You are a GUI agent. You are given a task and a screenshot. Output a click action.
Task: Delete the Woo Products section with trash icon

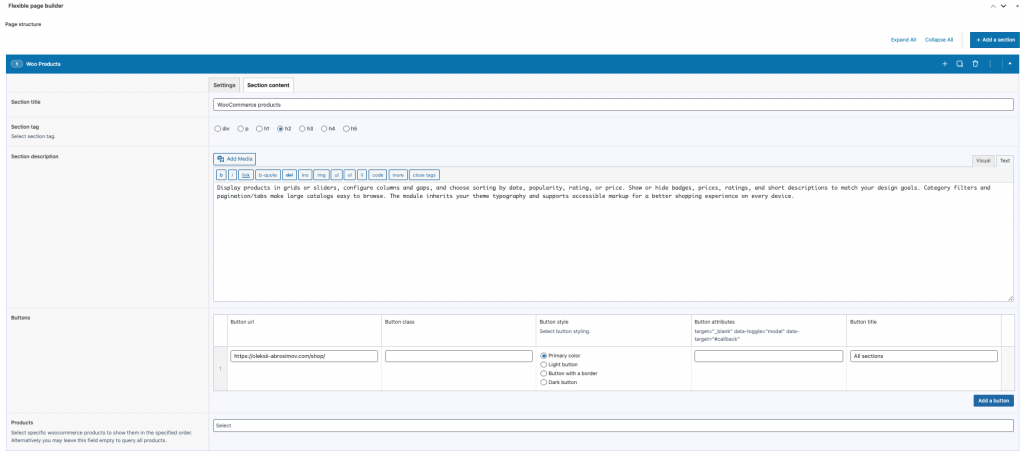pos(975,64)
